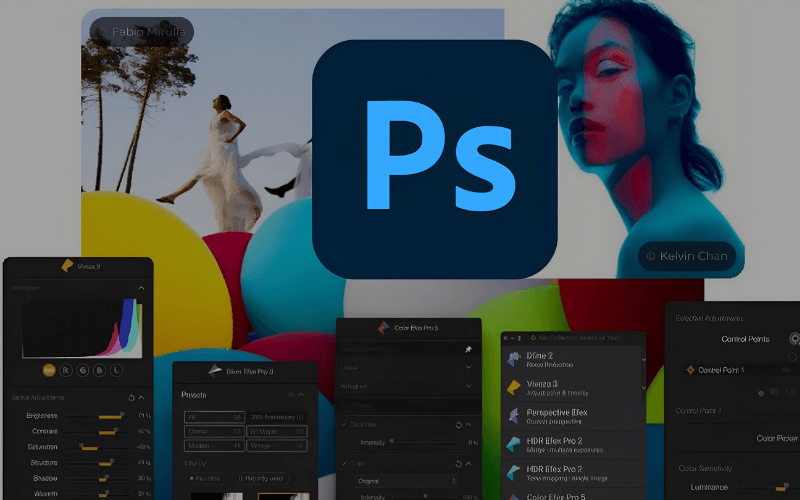Image resolution: width=800 pixels, height=500 pixels.
Task: Adjust the Saturation slider in Viveza
Action: tap(97, 447)
